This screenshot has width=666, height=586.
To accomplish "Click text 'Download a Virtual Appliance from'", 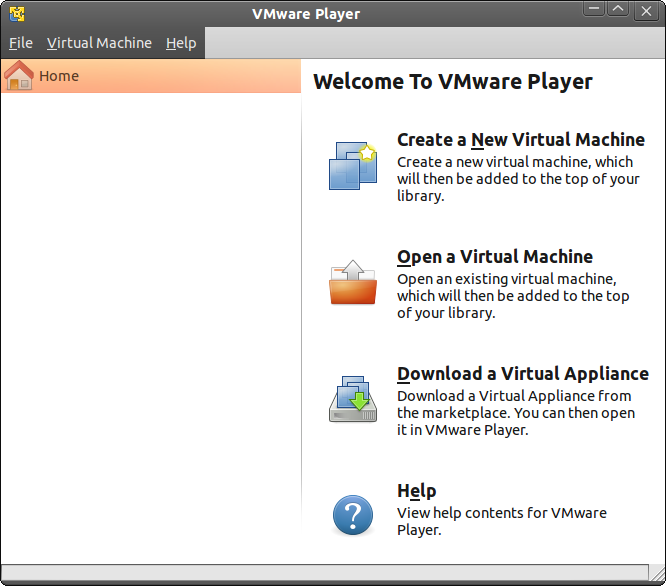I will [x=514, y=396].
